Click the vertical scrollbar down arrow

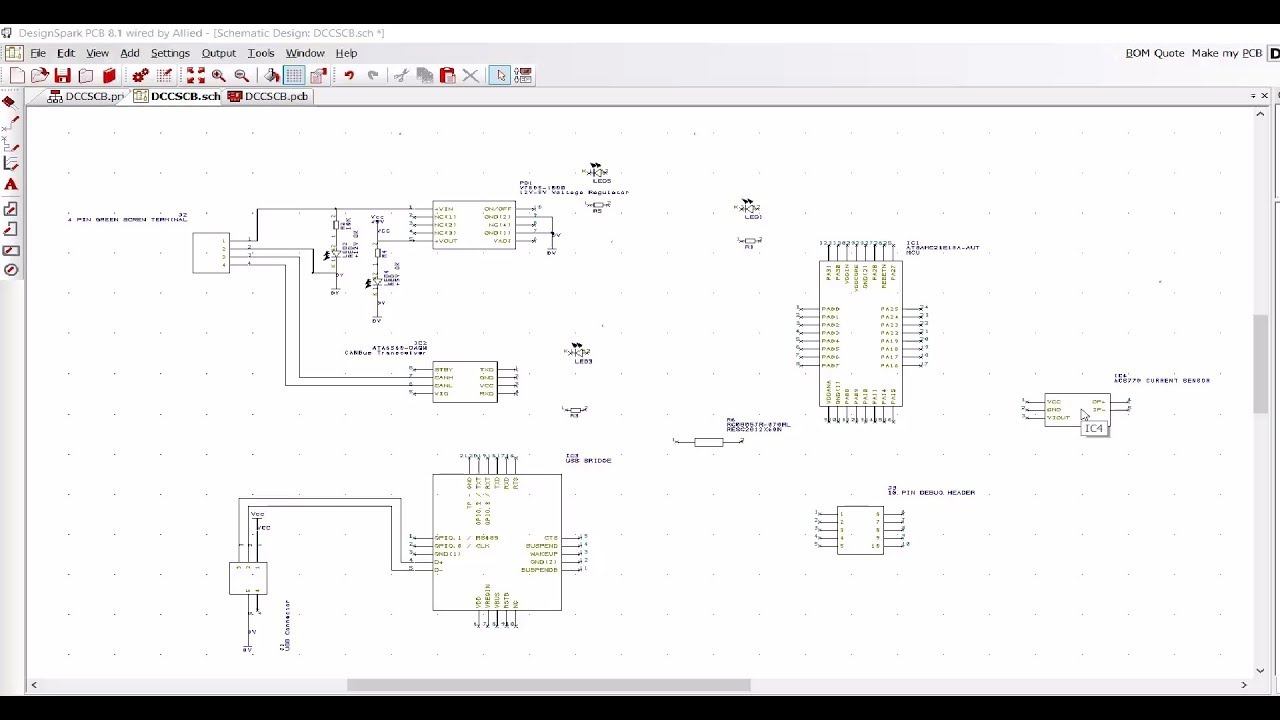pyautogui.click(x=1260, y=671)
